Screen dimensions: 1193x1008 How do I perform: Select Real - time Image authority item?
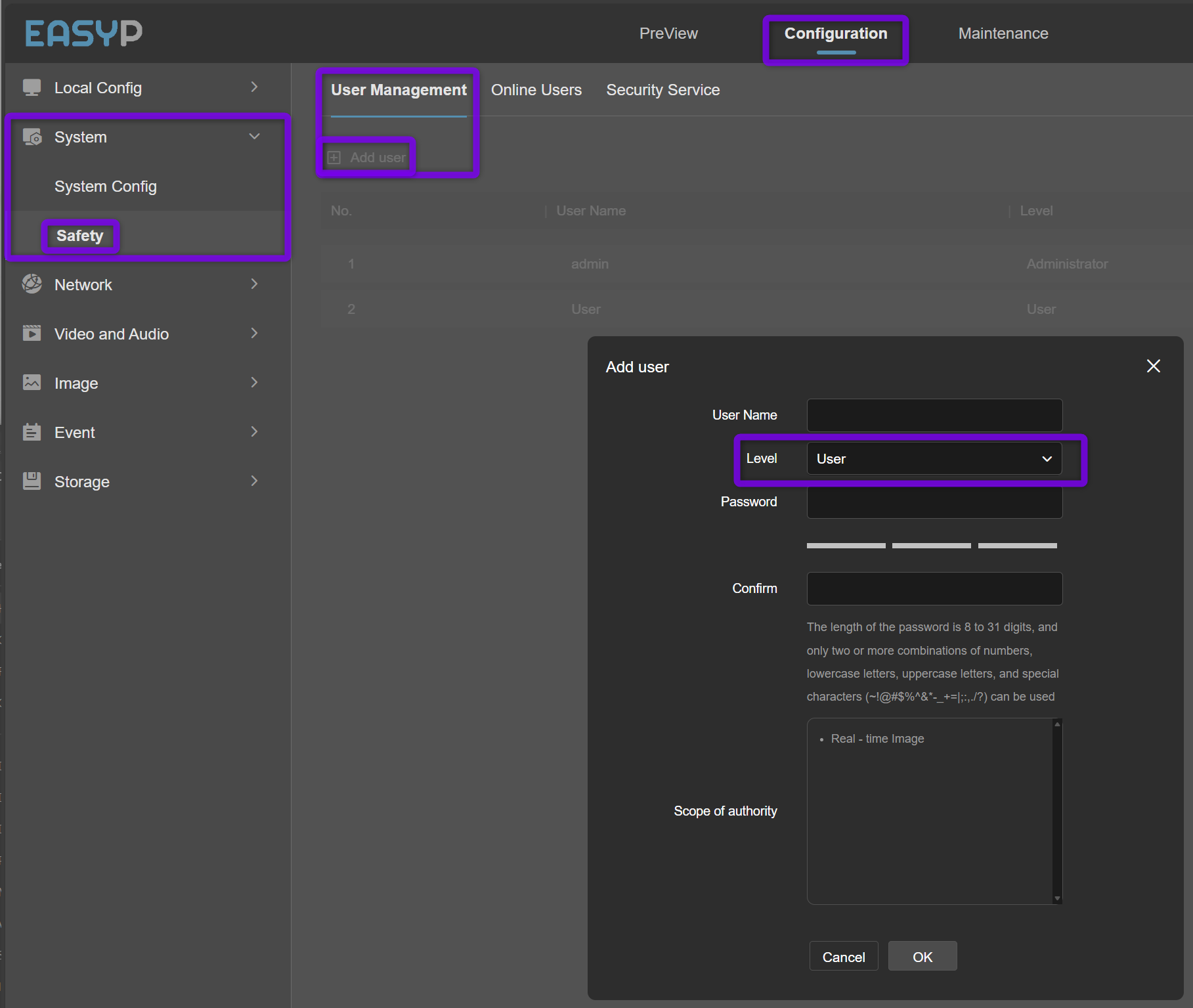click(877, 739)
